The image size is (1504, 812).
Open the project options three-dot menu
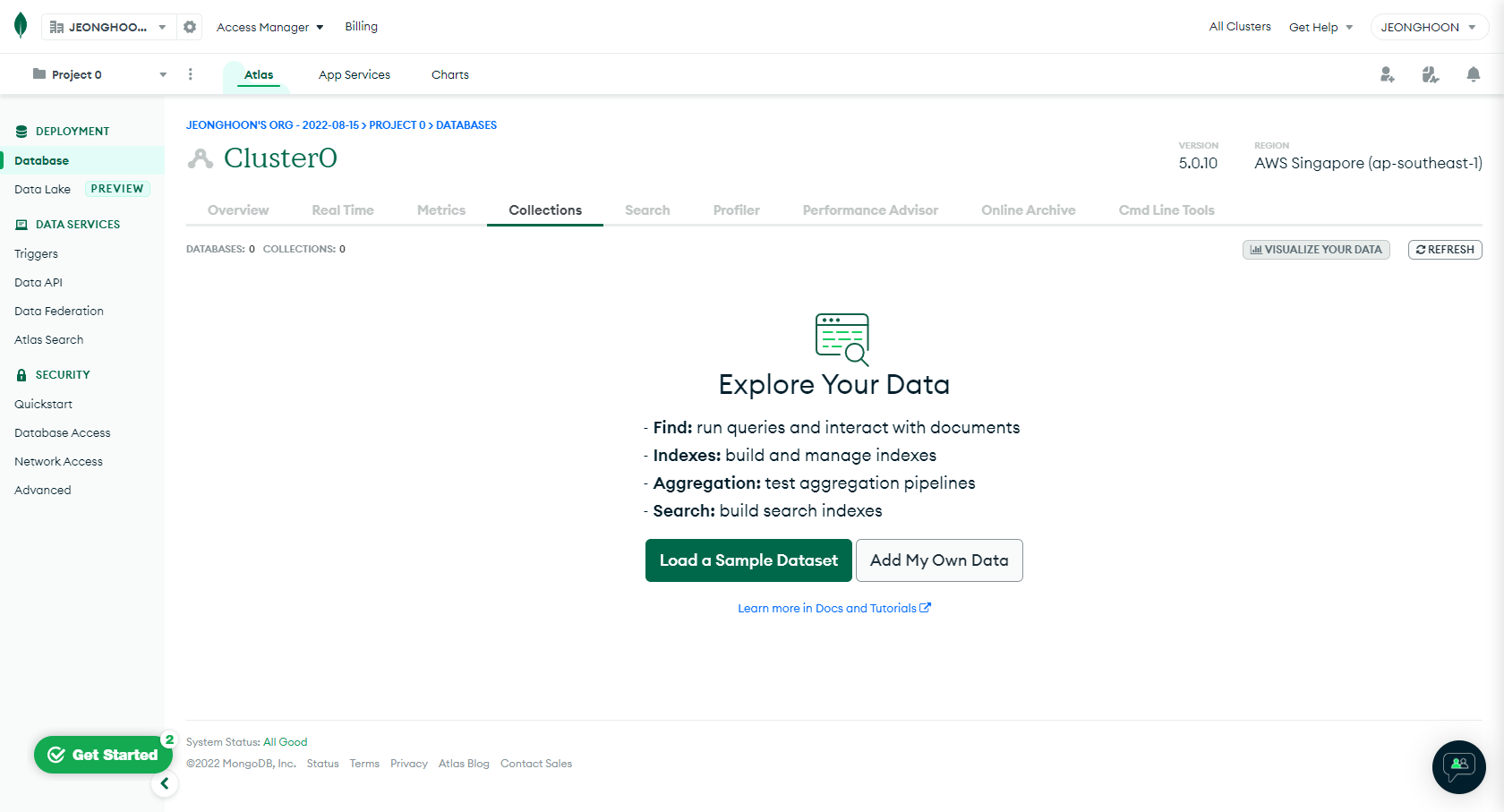[x=190, y=74]
